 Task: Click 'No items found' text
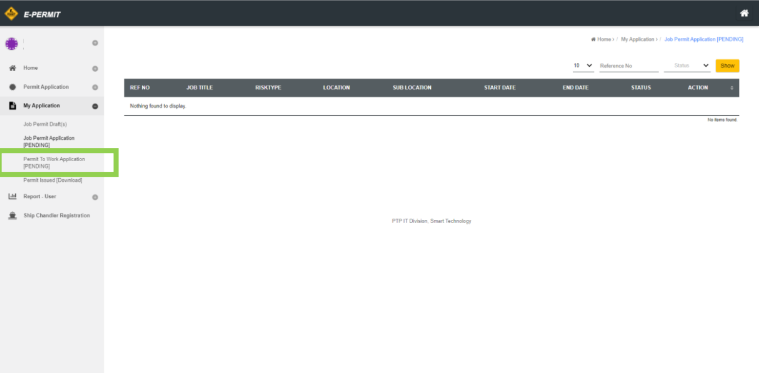click(x=722, y=119)
